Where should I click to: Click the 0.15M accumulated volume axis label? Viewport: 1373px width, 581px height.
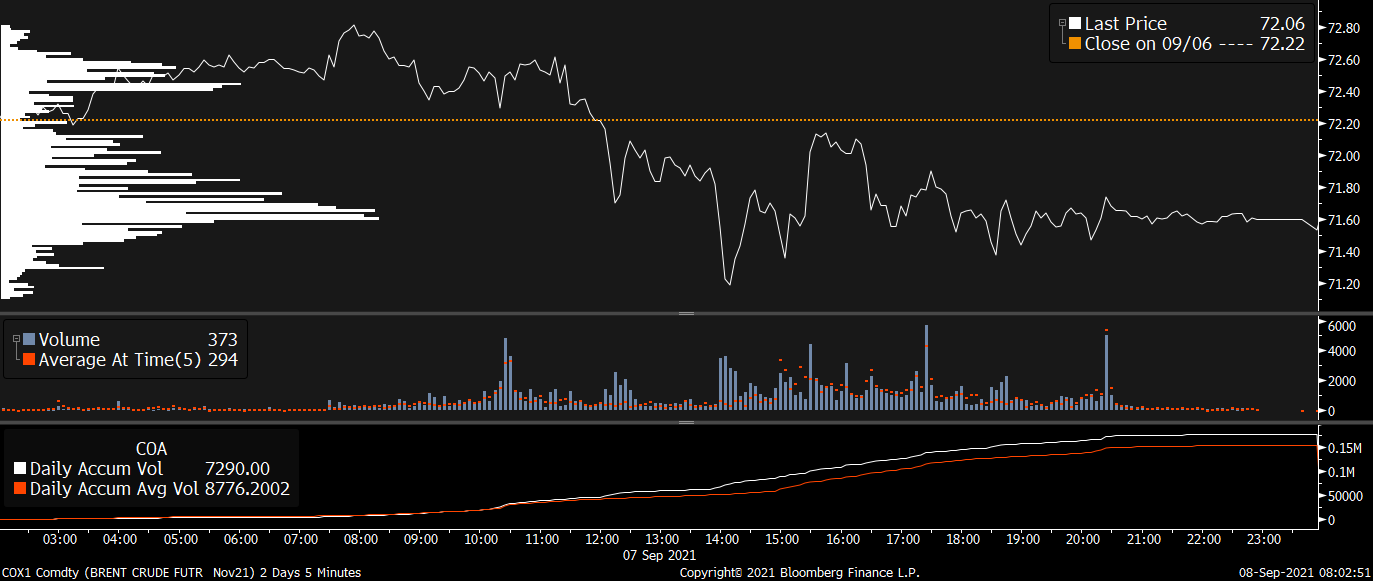tap(1343, 447)
